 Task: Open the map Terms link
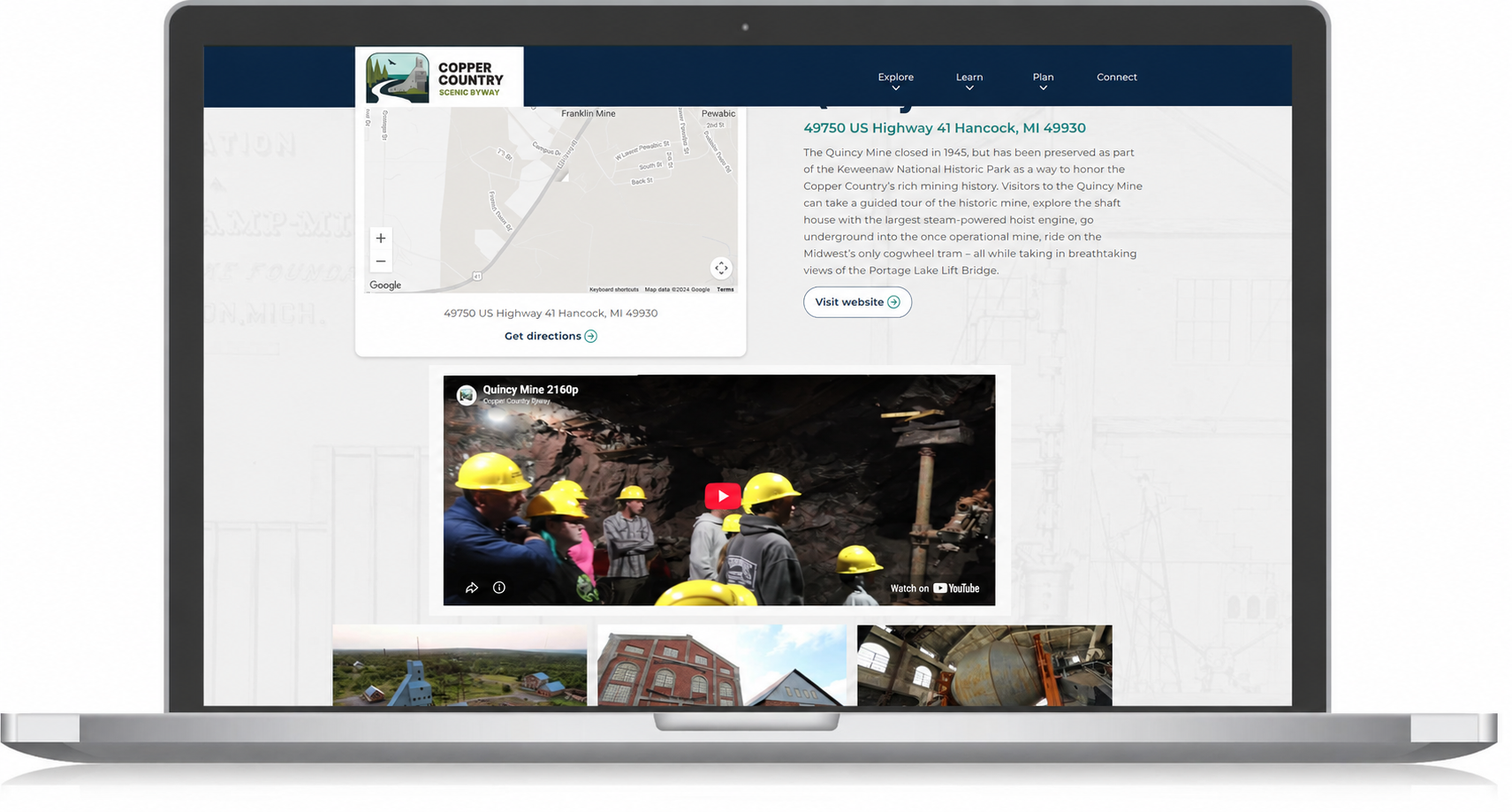(x=725, y=289)
